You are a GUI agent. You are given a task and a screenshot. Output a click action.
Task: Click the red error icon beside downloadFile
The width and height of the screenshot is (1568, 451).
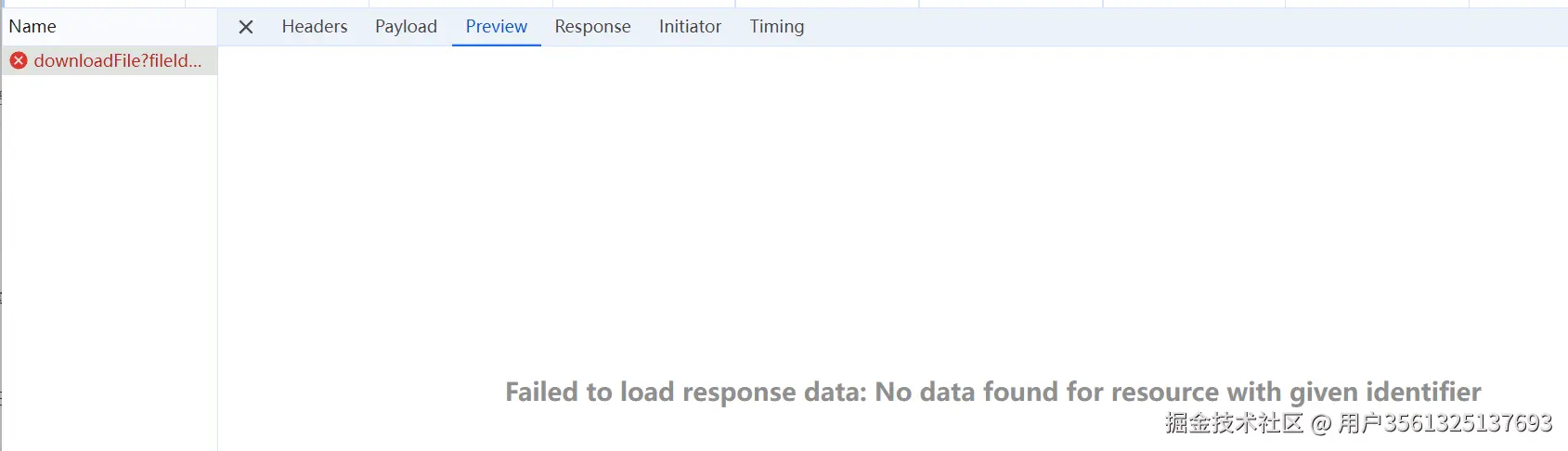[x=19, y=61]
